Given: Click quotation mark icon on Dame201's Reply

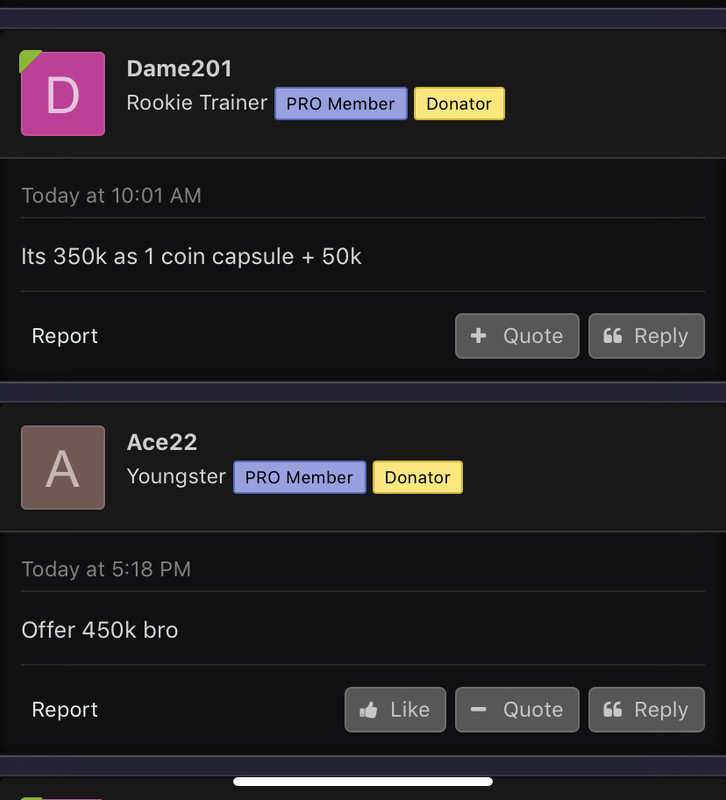Looking at the screenshot, I should [x=612, y=336].
